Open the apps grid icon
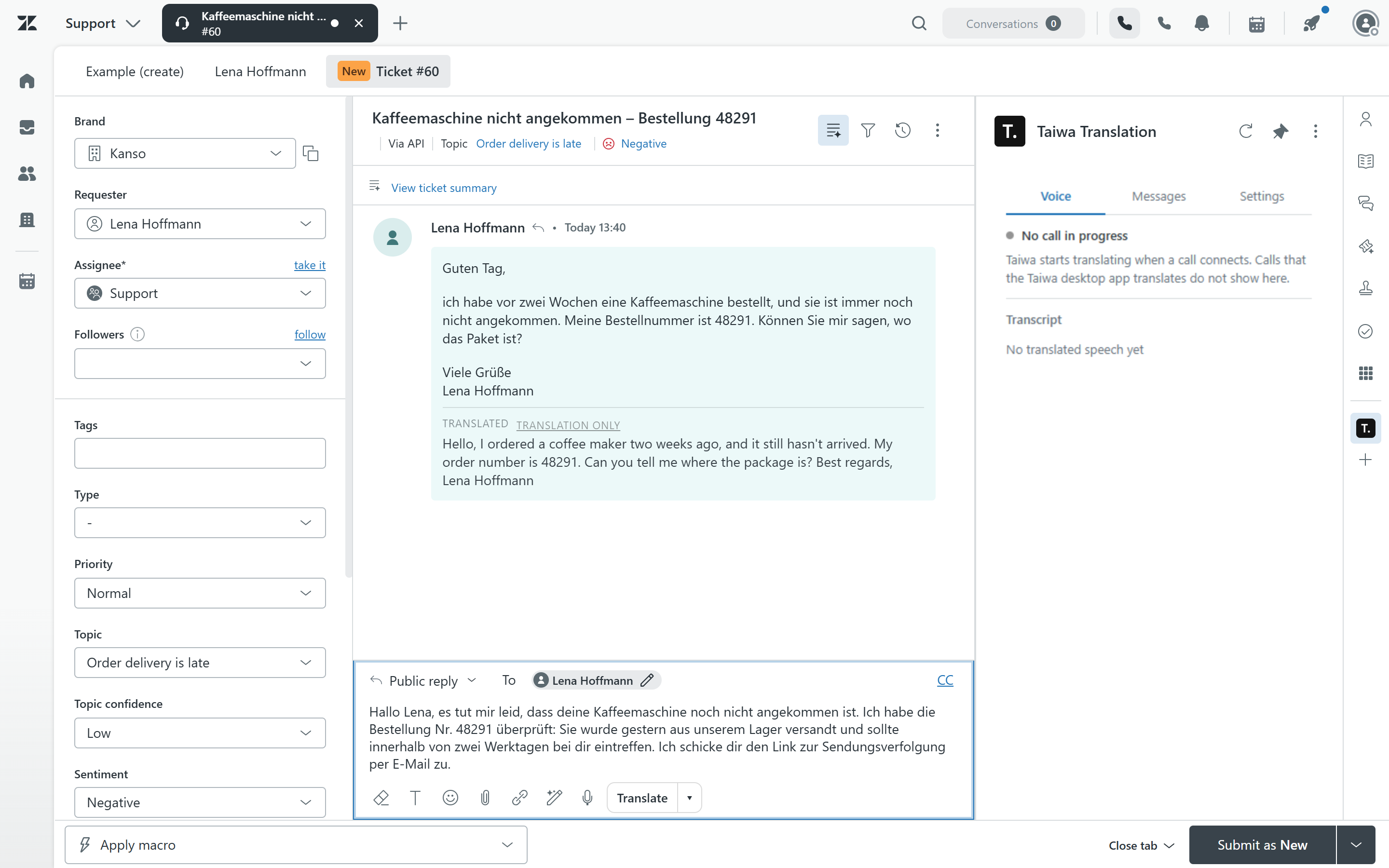Screen dimensions: 1389x868 (x=1365, y=374)
